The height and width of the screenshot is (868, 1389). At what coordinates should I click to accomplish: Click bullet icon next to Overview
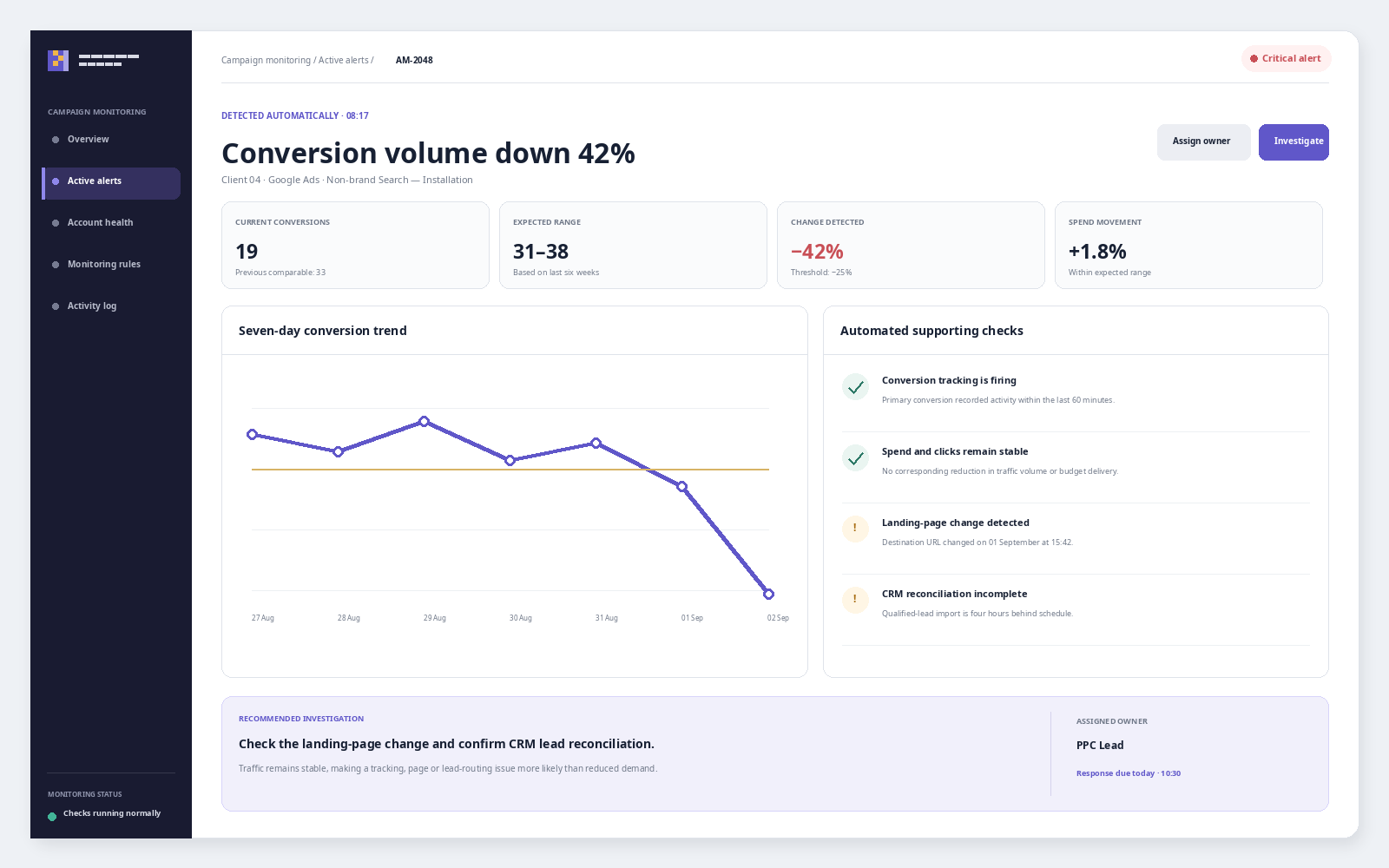click(x=56, y=140)
